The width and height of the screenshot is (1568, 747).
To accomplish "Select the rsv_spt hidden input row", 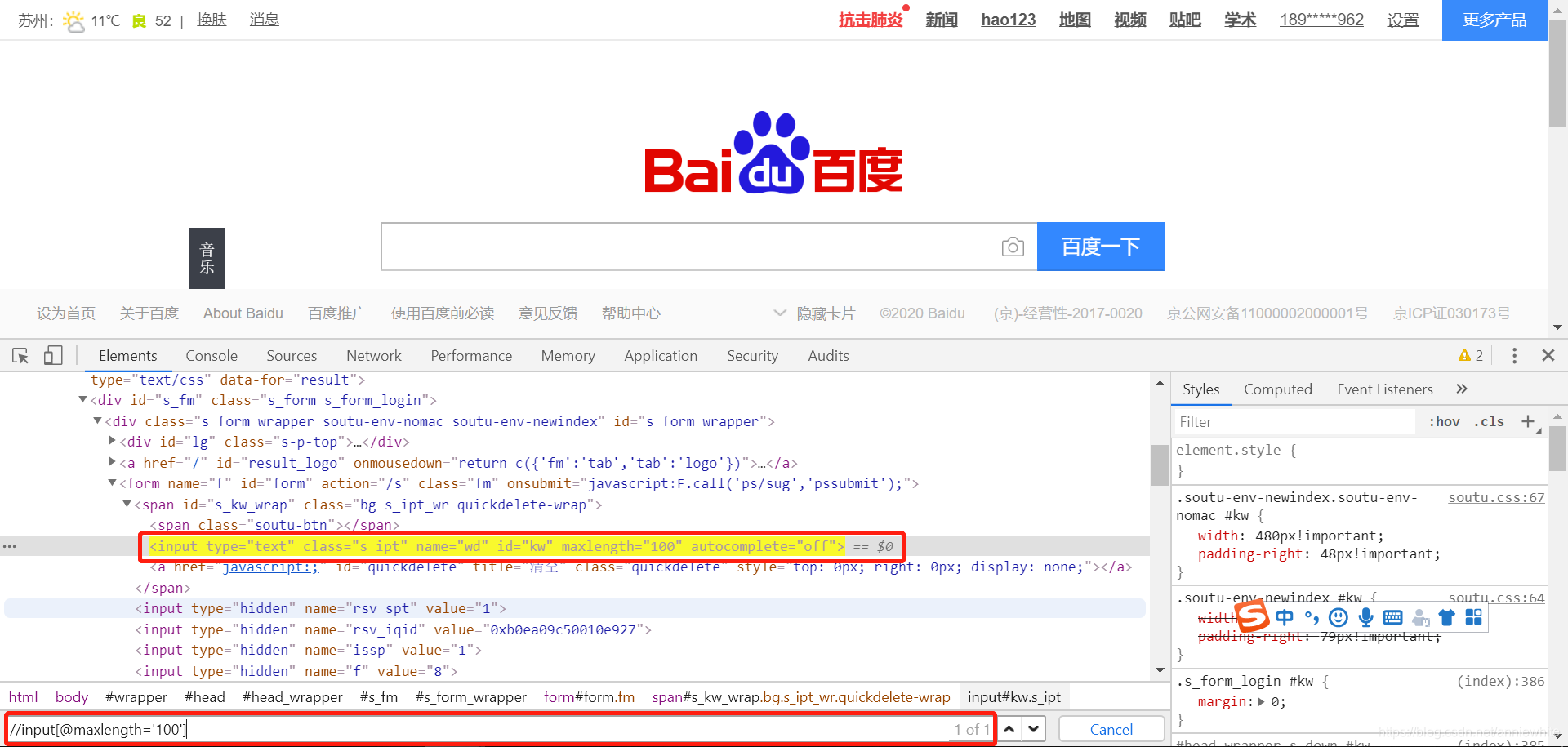I will pyautogui.click(x=575, y=608).
